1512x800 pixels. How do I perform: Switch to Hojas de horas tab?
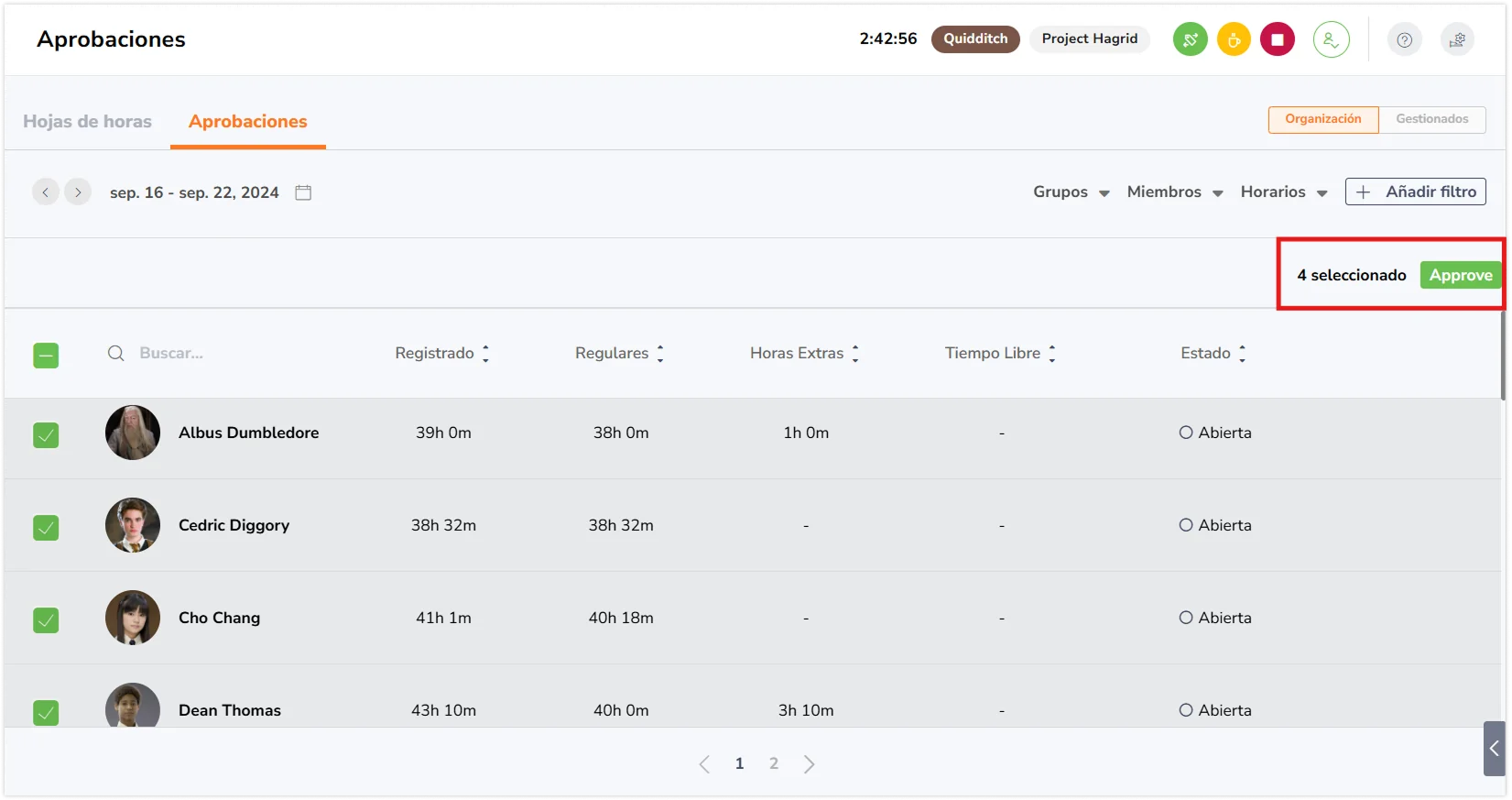(x=88, y=121)
